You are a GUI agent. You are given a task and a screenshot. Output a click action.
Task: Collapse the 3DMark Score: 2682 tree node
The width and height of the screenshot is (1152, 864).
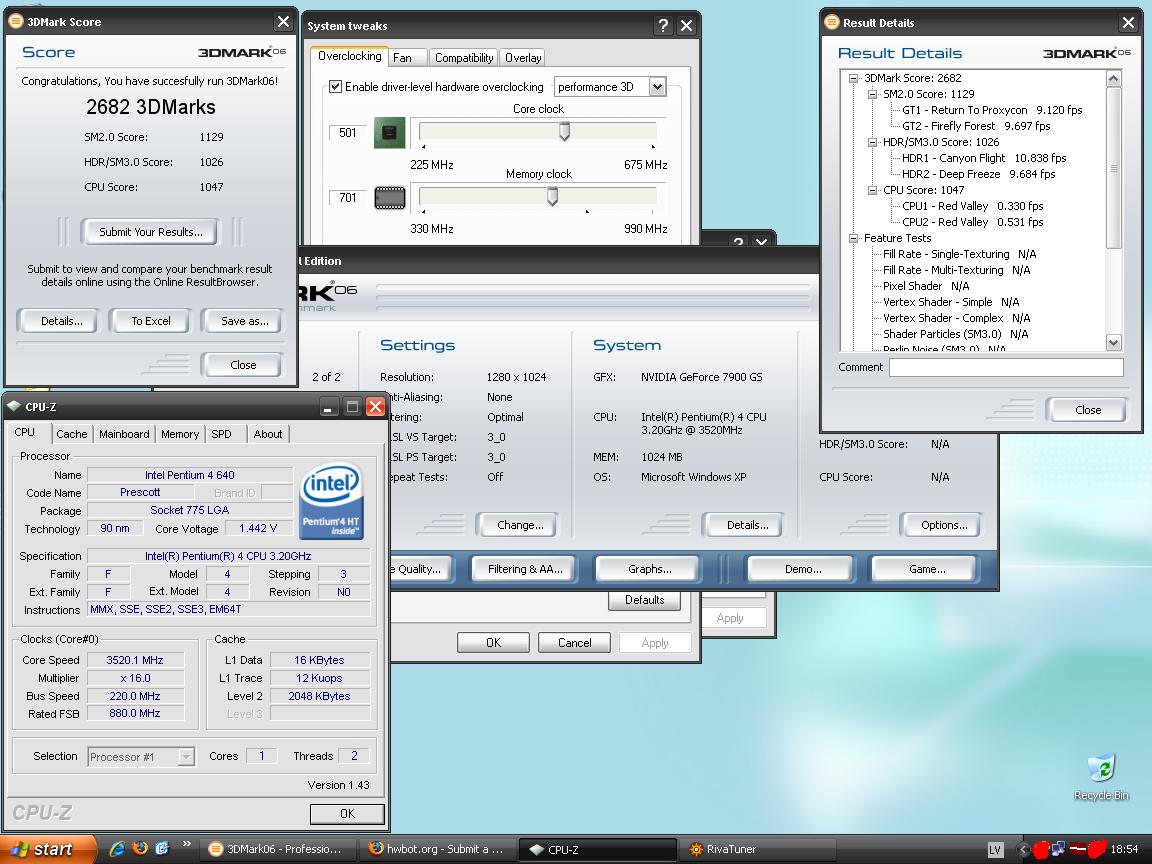coord(853,78)
